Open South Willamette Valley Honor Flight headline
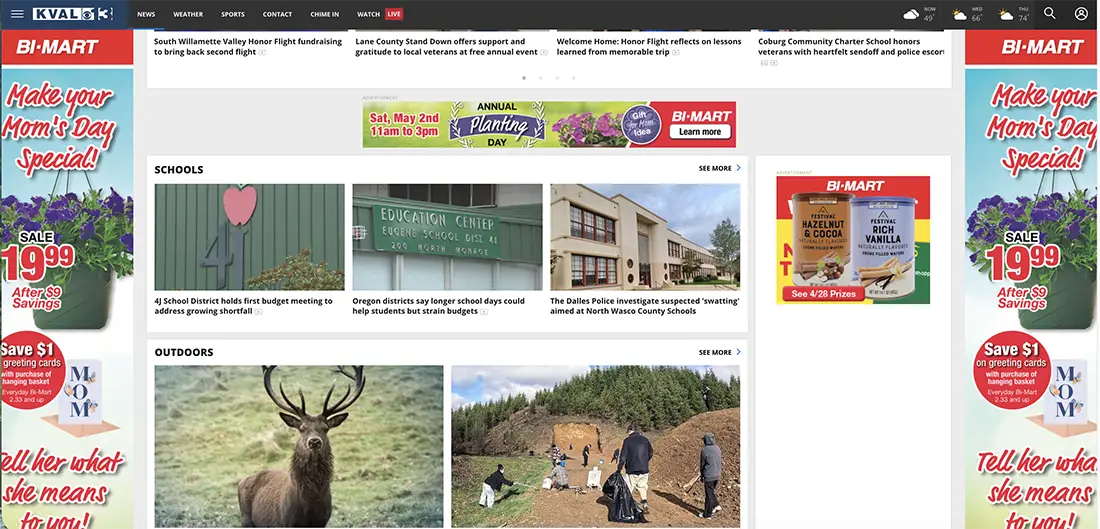The width and height of the screenshot is (1100, 529). click(x=248, y=46)
